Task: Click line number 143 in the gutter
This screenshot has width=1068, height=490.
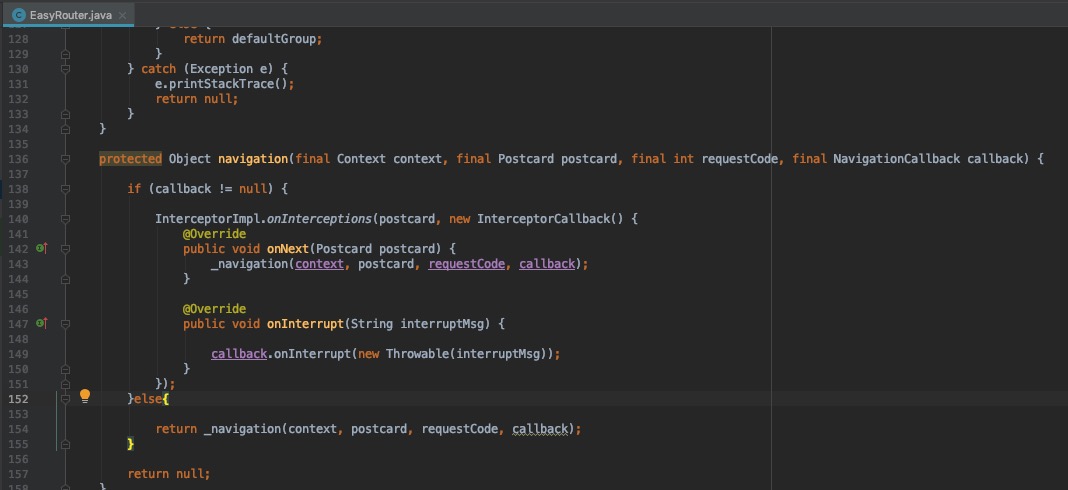Action: 18,264
